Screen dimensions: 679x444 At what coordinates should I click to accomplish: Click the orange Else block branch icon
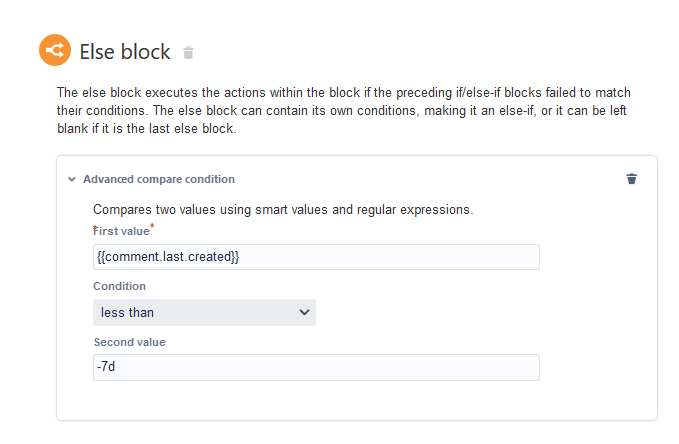pyautogui.click(x=55, y=50)
